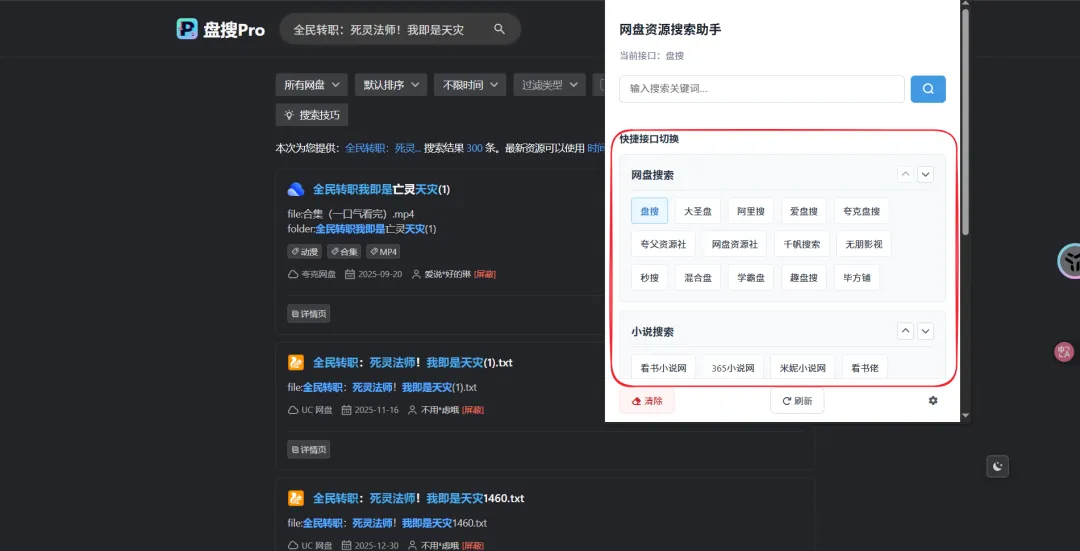Image resolution: width=1080 pixels, height=551 pixels.
Task: Collapse 网盘搜索 section with the up arrow
Action: pos(906,175)
